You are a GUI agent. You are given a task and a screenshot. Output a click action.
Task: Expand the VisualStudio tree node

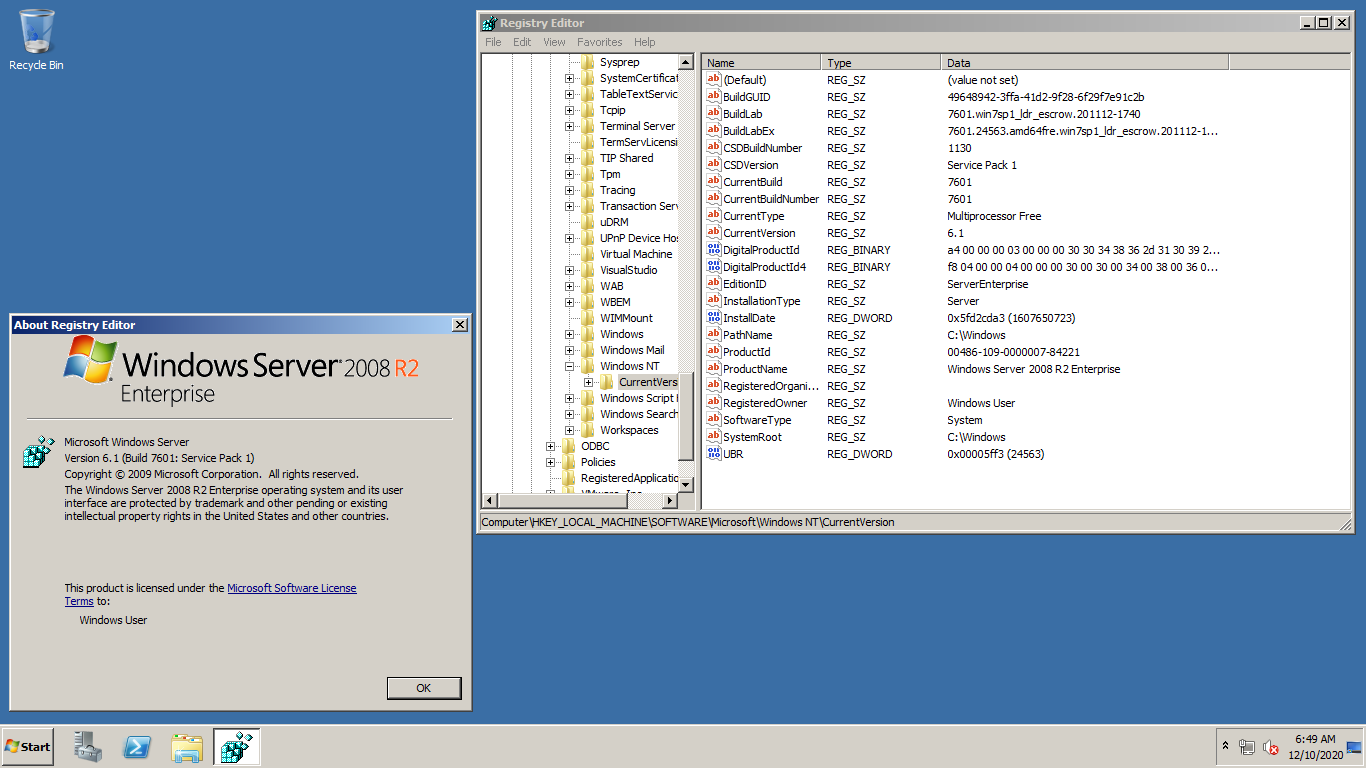pyautogui.click(x=570, y=270)
